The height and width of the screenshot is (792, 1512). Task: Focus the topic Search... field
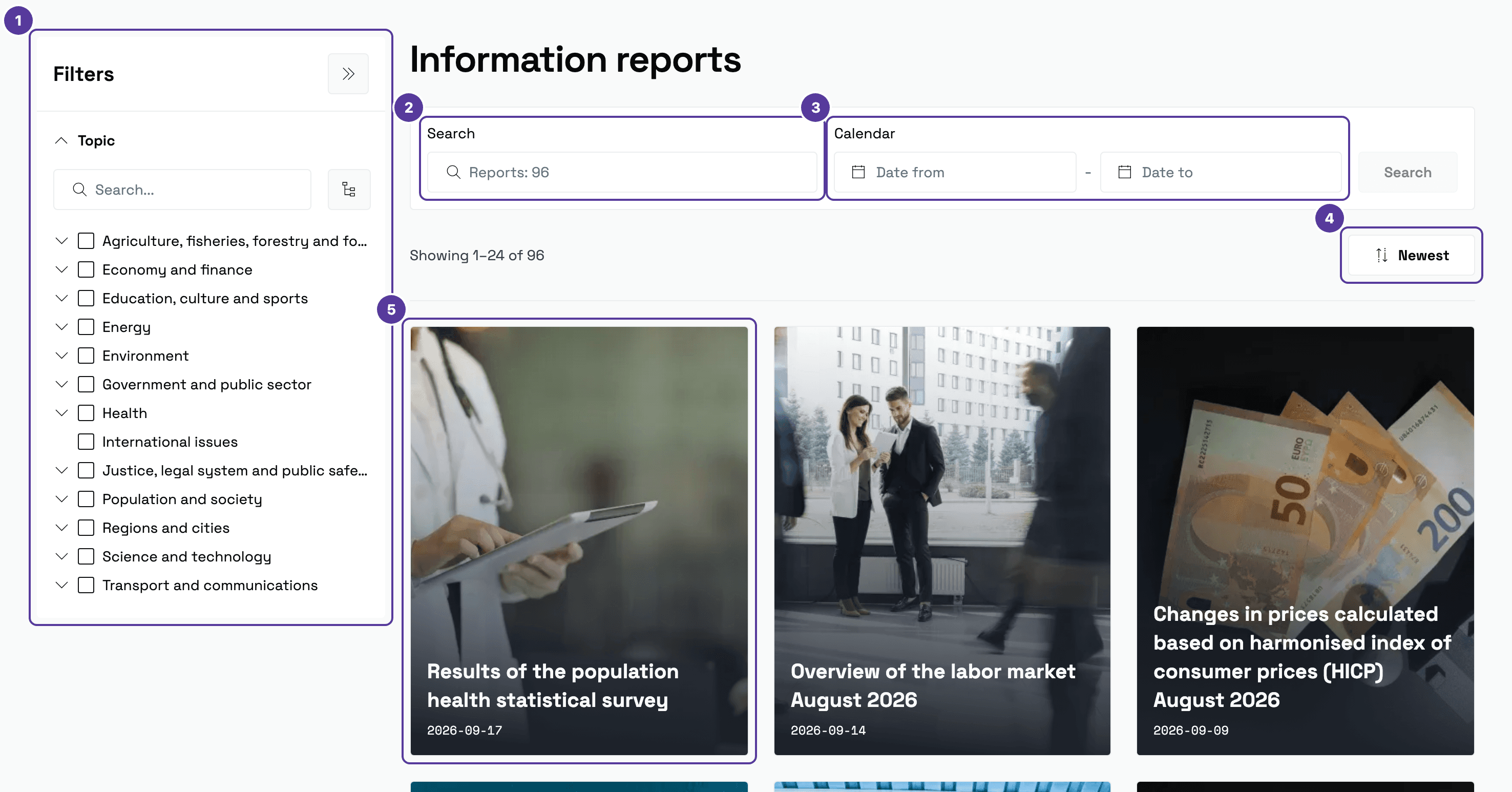click(x=182, y=190)
